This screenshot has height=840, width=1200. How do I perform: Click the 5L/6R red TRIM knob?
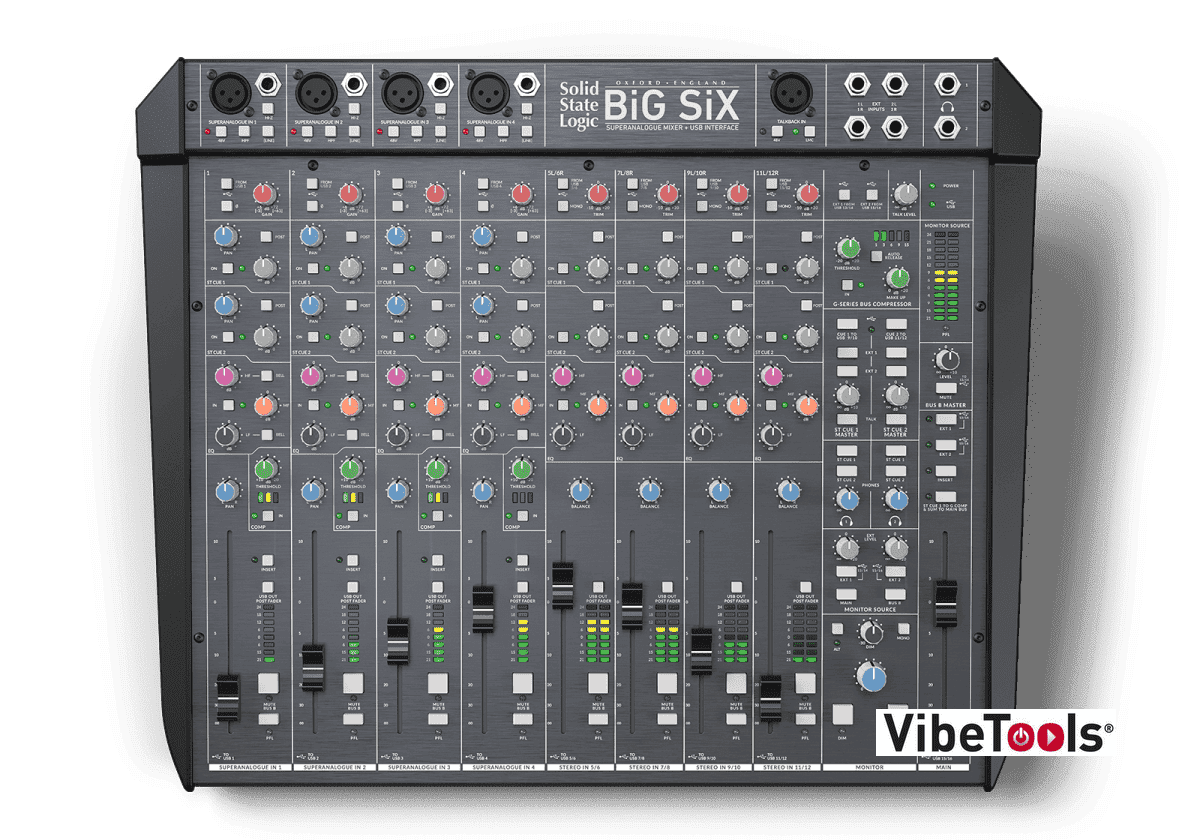(598, 193)
